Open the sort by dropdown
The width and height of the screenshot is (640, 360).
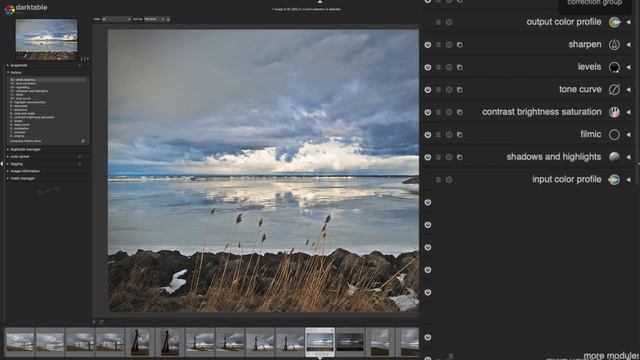[154, 19]
